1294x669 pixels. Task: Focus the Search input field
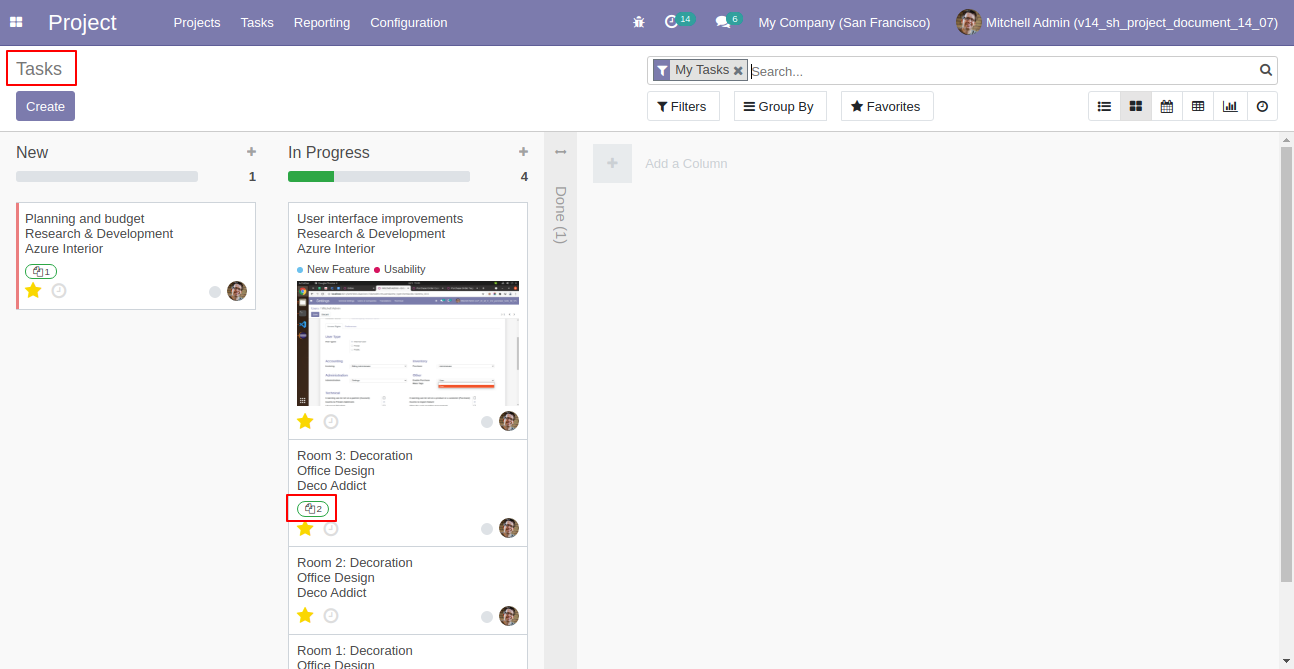click(1002, 71)
